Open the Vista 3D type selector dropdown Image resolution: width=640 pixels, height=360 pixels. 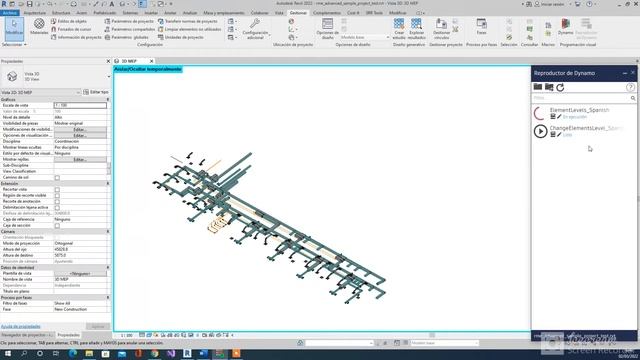[x=109, y=76]
